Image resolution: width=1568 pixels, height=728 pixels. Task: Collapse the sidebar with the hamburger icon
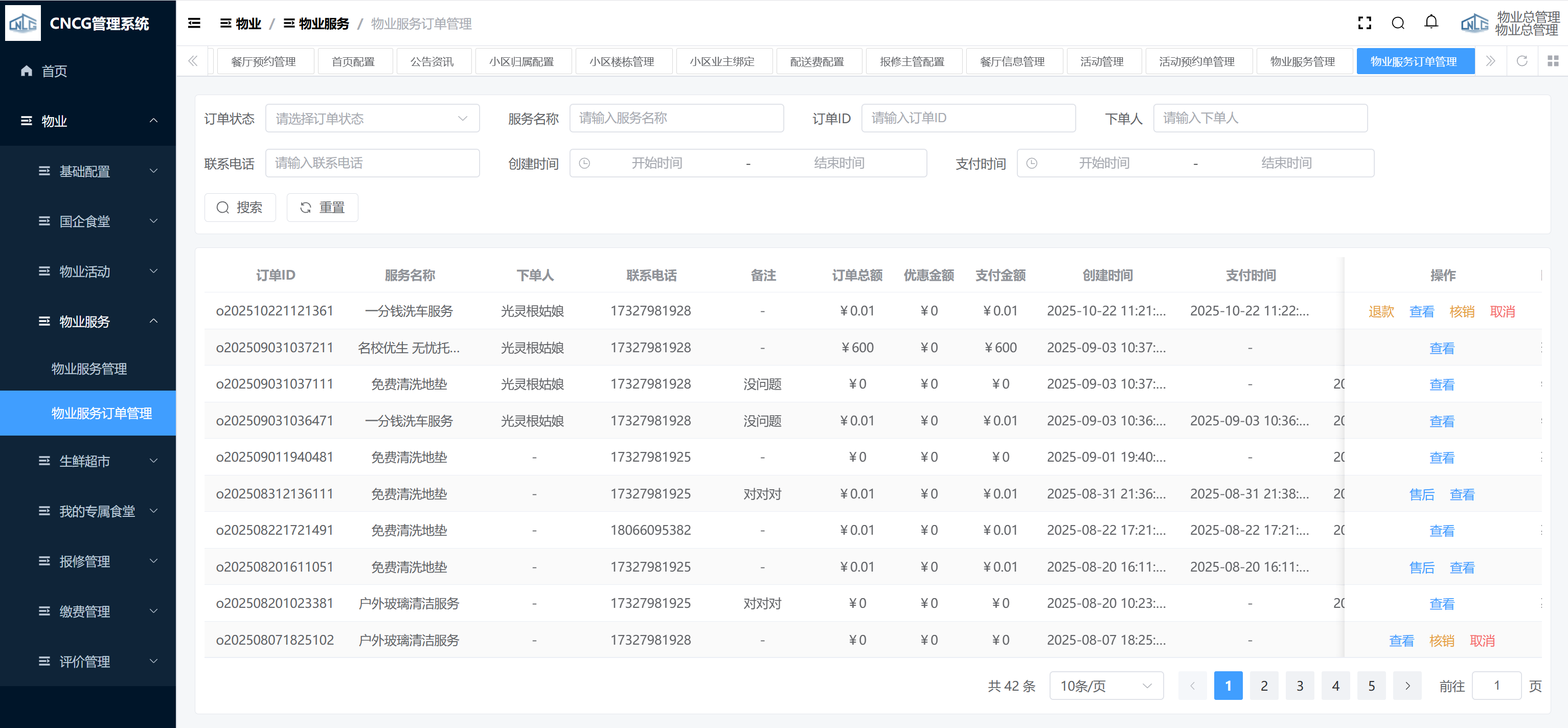click(194, 23)
